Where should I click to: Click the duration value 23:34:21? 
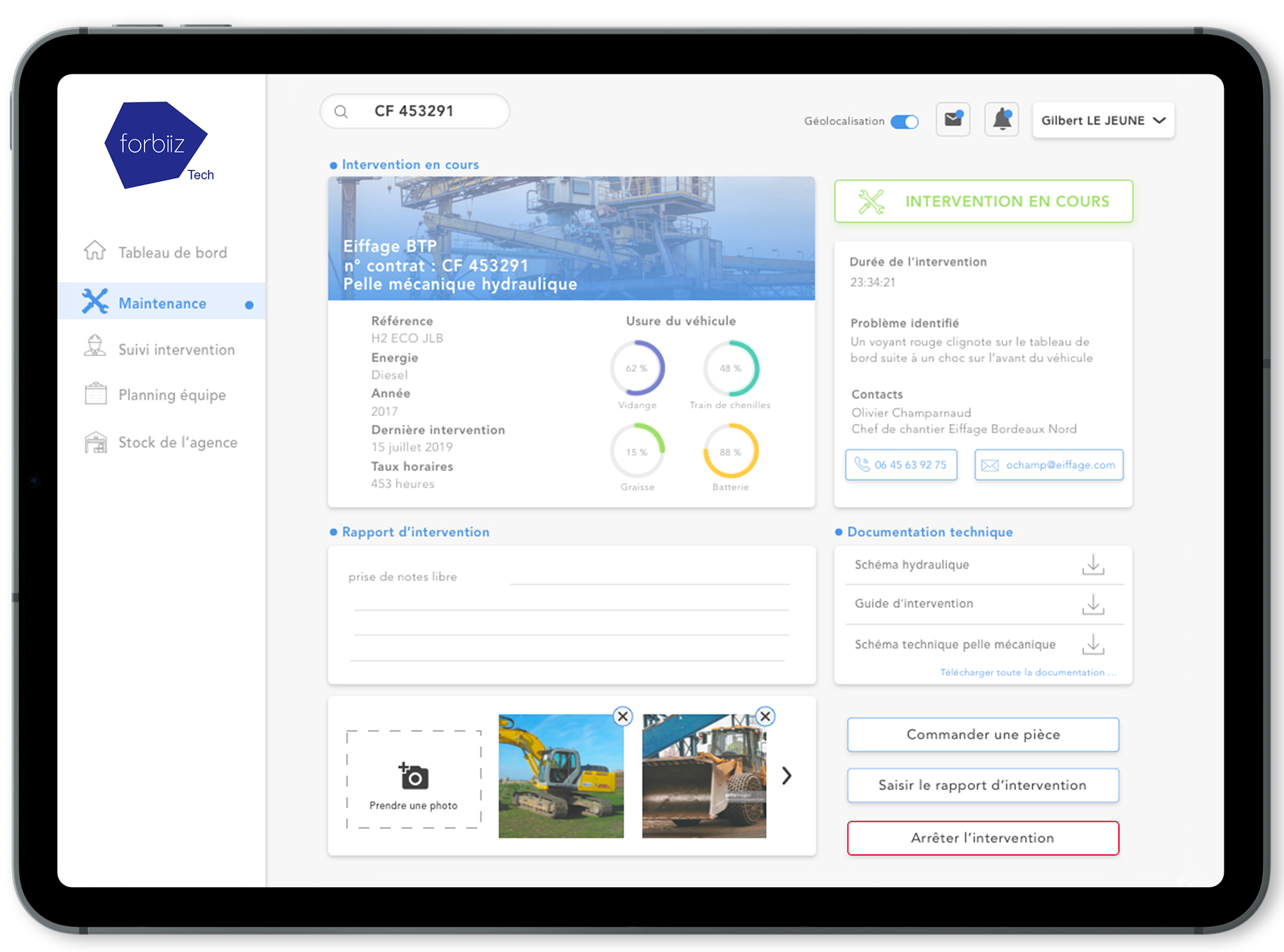[873, 282]
